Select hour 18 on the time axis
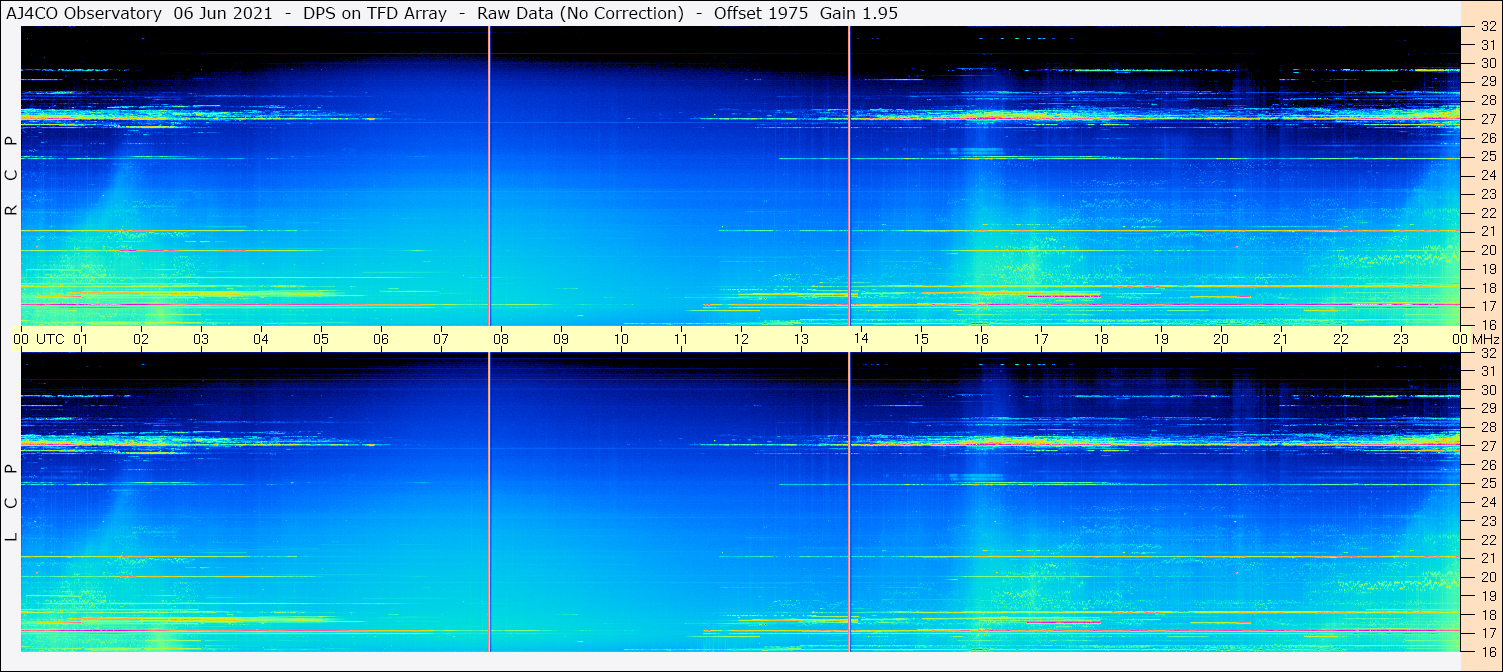 coord(1101,339)
